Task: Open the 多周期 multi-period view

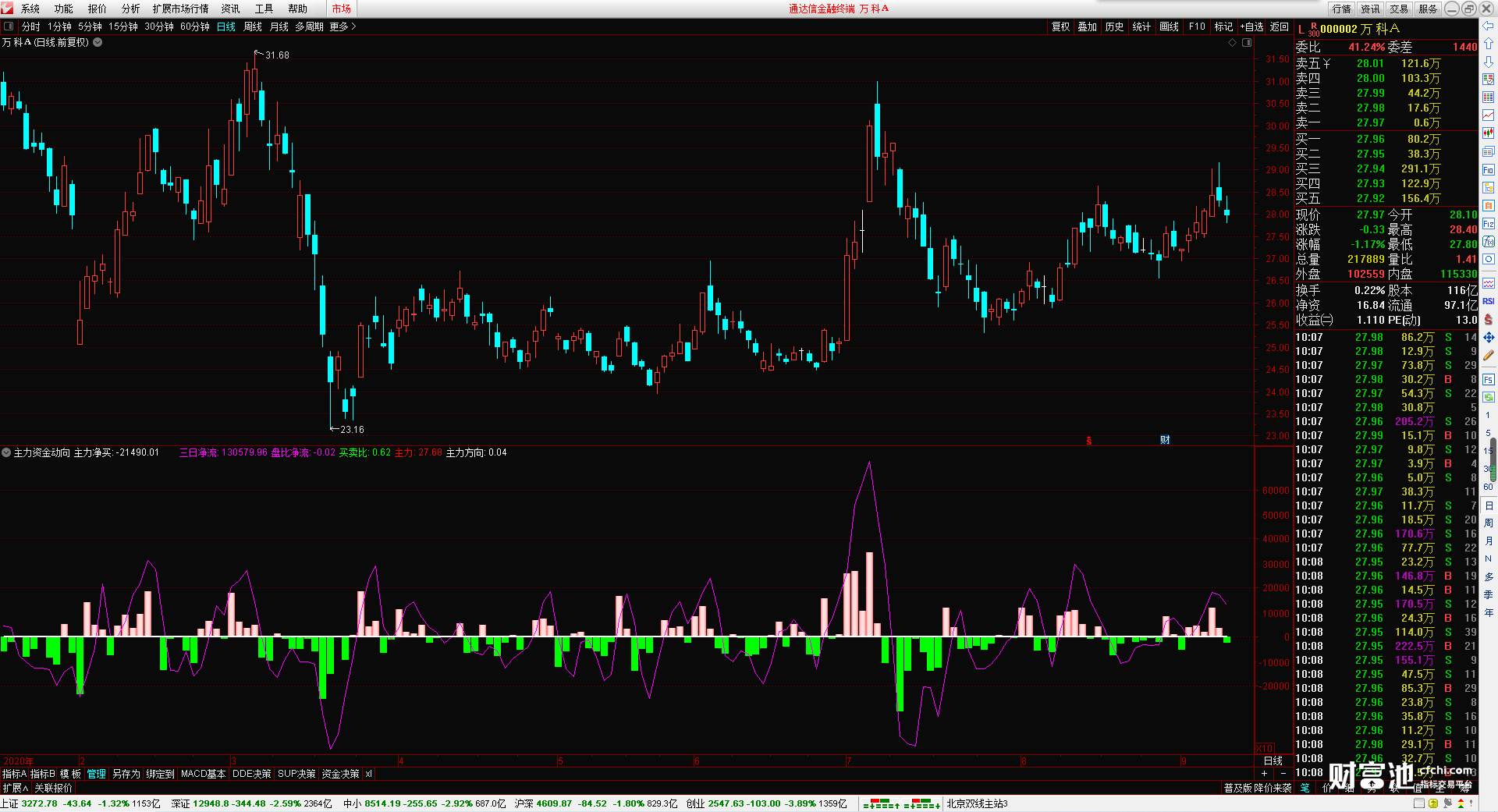Action: pyautogui.click(x=310, y=27)
